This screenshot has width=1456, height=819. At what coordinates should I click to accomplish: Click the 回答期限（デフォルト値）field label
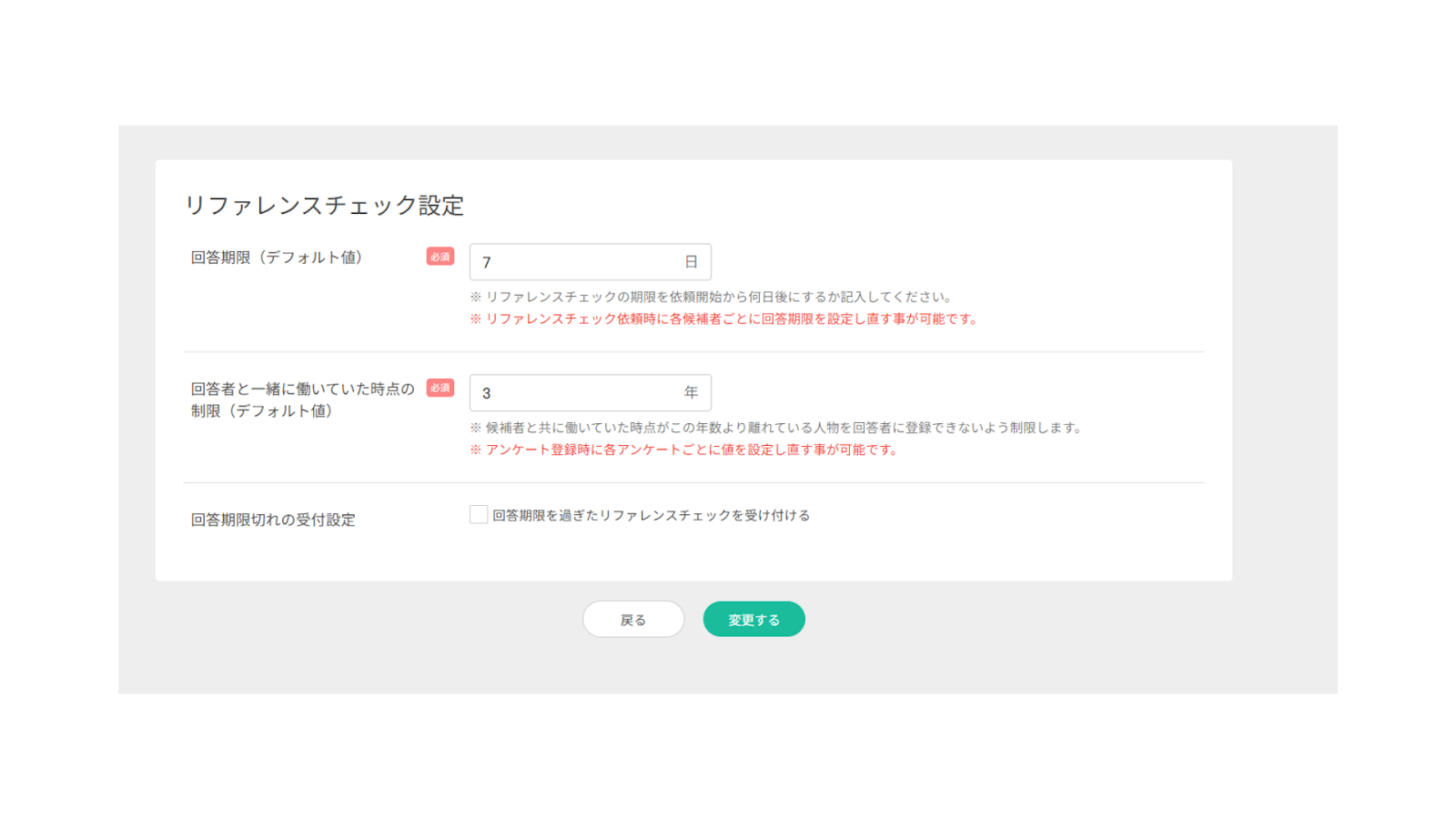(277, 258)
